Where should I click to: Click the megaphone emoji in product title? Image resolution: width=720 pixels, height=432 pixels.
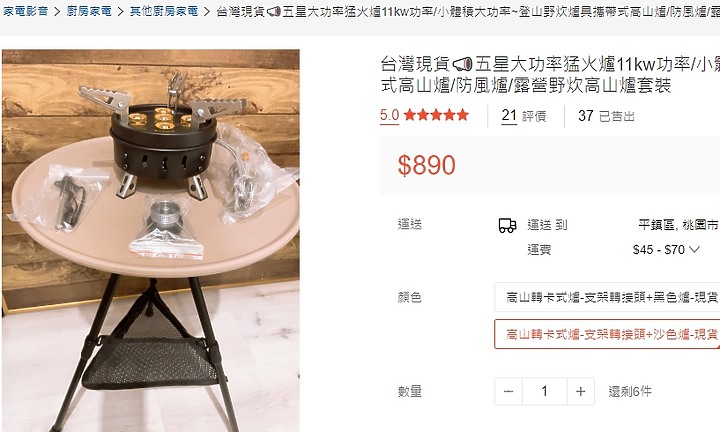tap(462, 64)
